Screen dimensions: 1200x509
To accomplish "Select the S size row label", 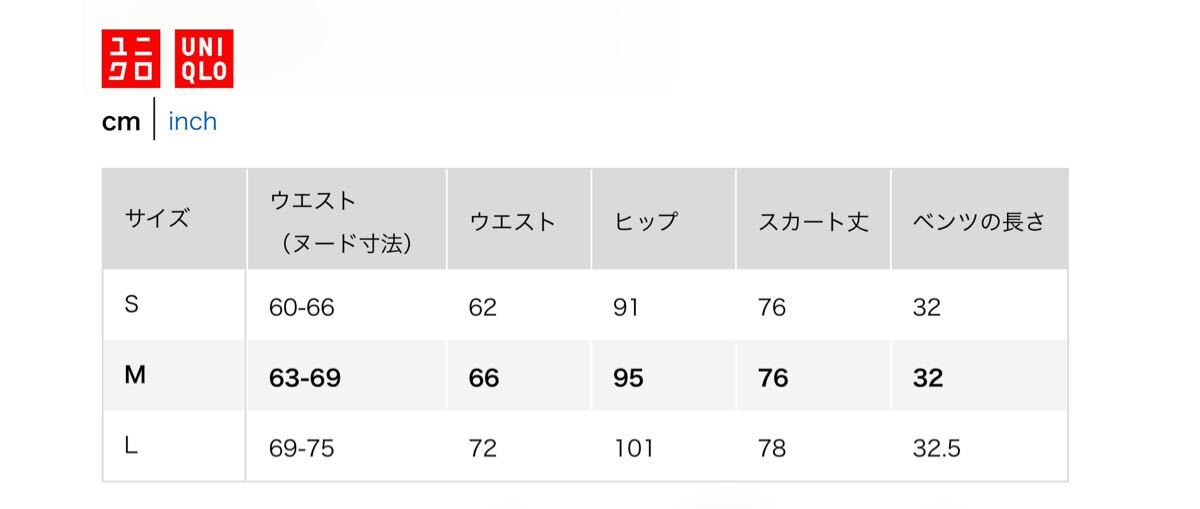I will pos(131,306).
